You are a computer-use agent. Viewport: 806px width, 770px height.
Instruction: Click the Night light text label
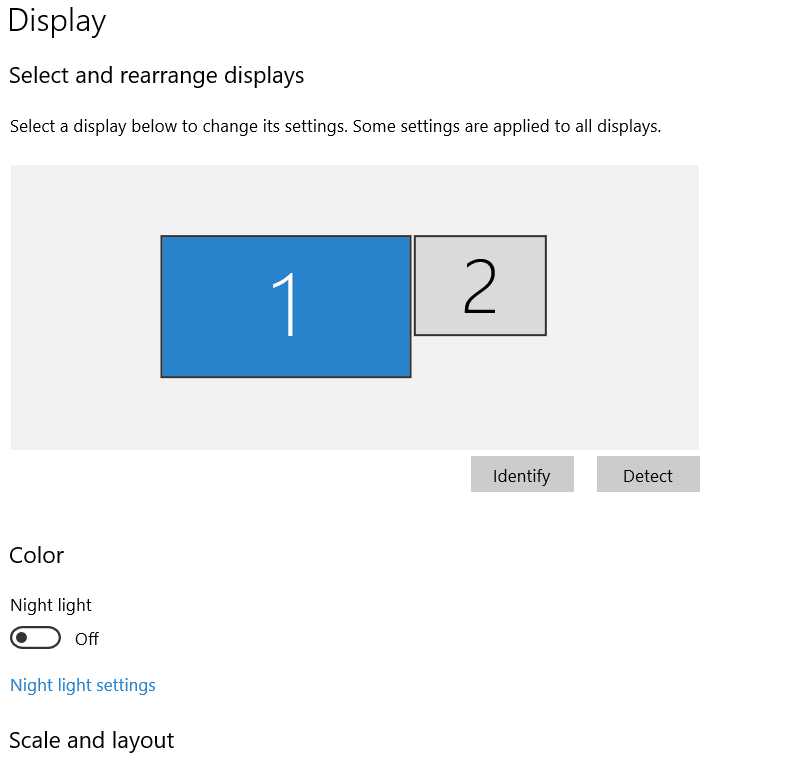[50, 605]
